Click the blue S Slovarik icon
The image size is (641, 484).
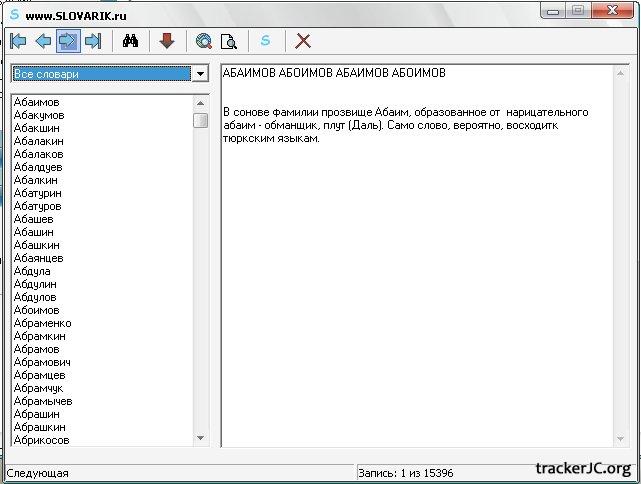tap(266, 41)
